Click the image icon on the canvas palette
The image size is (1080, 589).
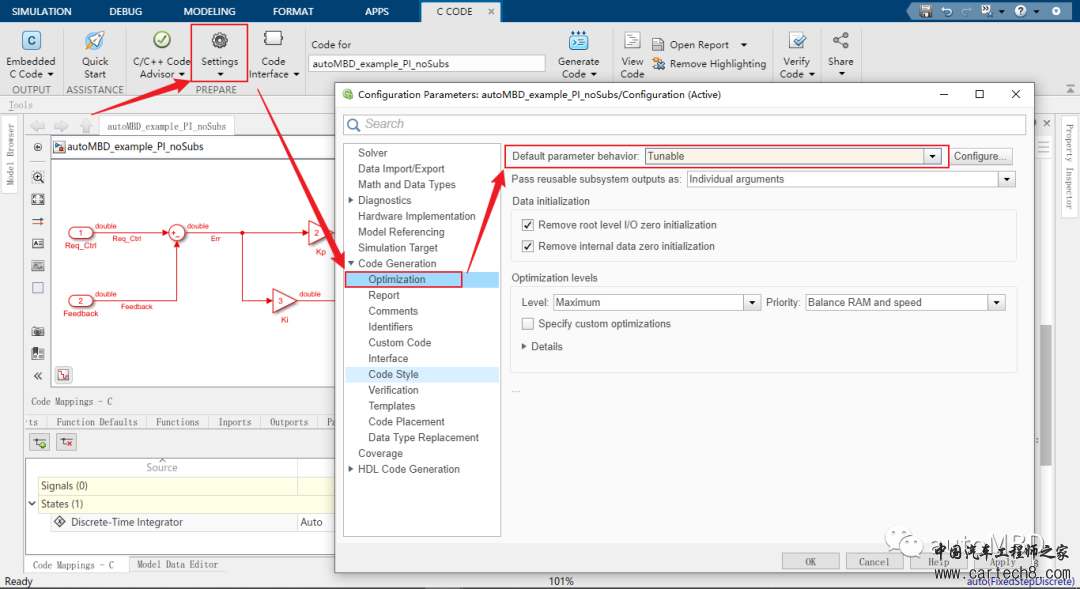click(x=38, y=266)
